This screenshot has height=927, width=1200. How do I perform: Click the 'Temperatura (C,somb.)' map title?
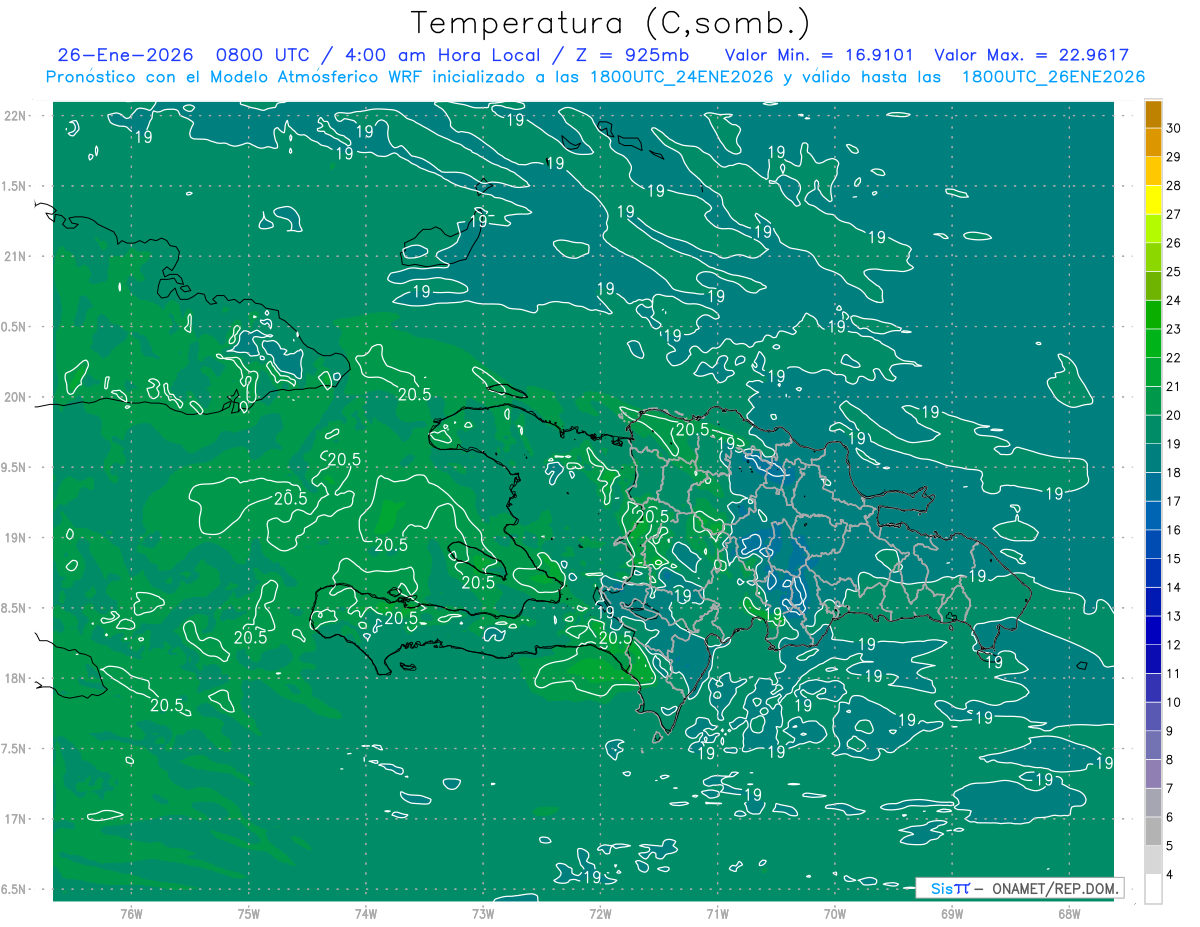pyautogui.click(x=611, y=23)
